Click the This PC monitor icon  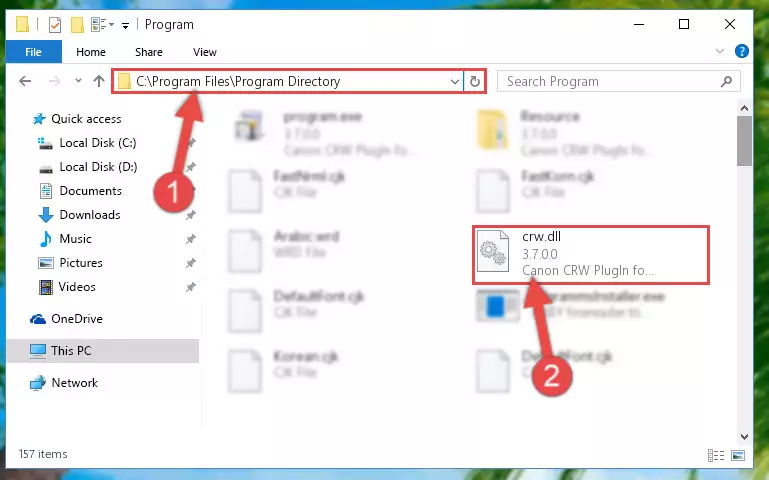(38, 351)
